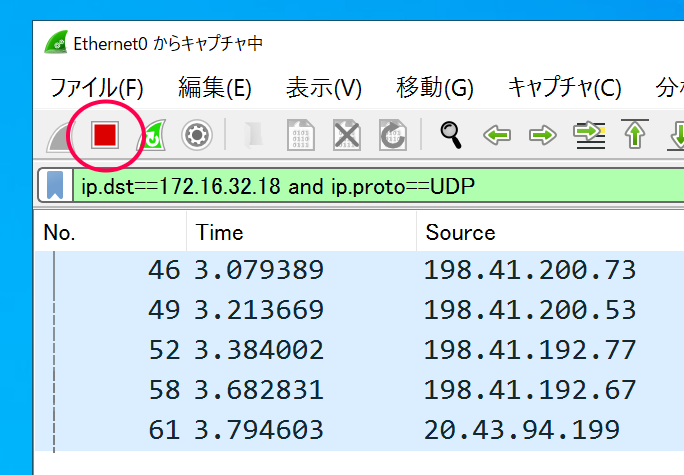Screen dimensions: 684x475
Task: Go back to previous packet
Action: [x=497, y=135]
